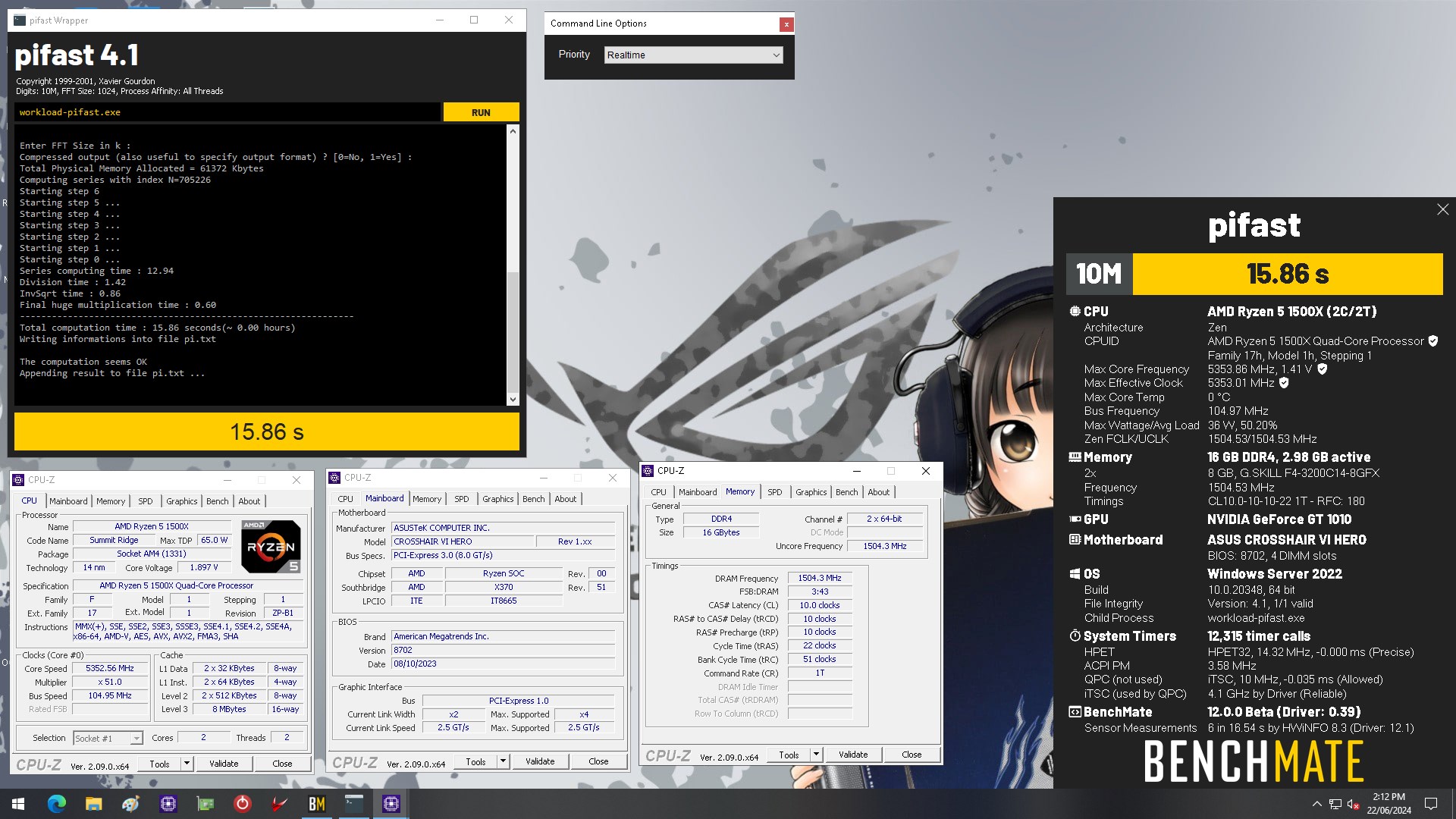Viewport: 1456px width, 819px height.
Task: Click Validate in CPU-Z CPU window
Action: pos(224,764)
